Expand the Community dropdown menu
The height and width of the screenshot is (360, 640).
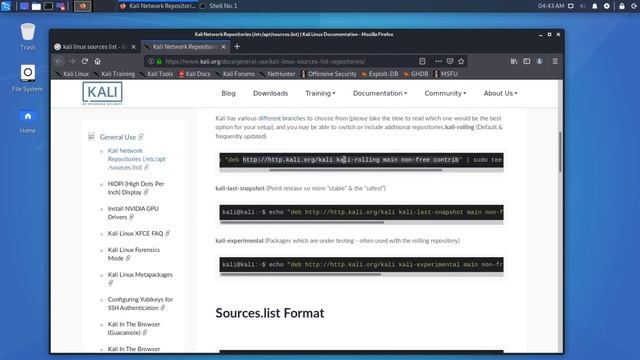coord(445,93)
